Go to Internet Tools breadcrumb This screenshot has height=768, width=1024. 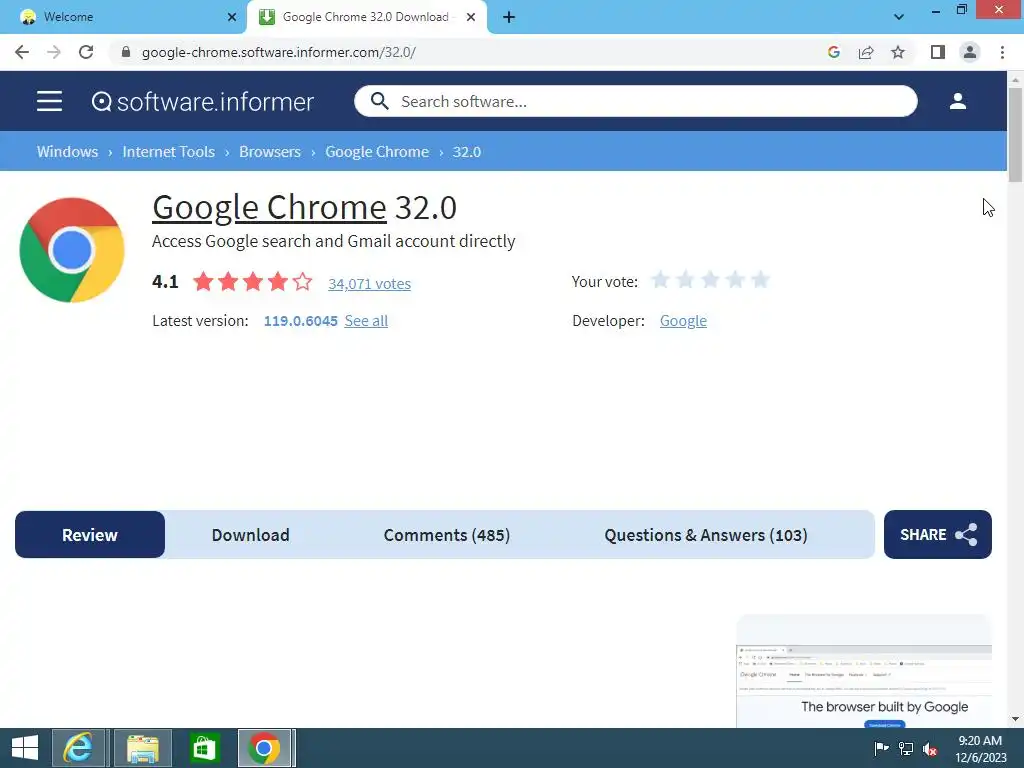point(168,152)
